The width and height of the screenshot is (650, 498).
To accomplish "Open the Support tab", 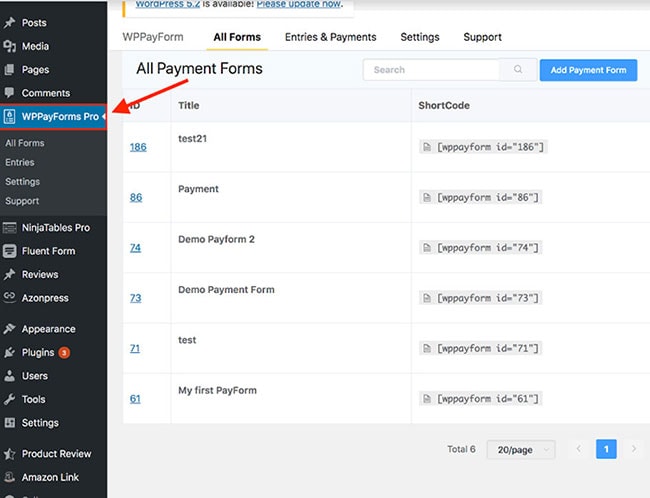I will click(x=482, y=37).
